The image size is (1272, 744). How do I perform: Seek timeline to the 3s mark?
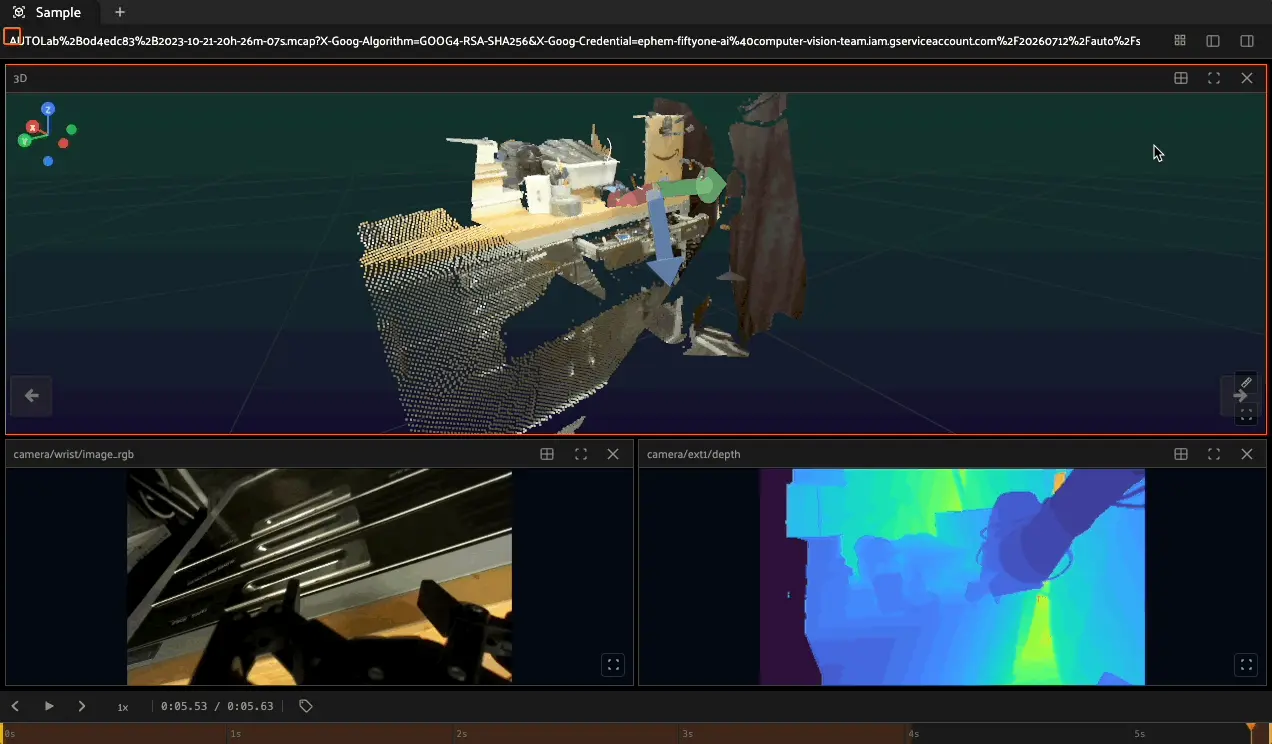tap(686, 733)
